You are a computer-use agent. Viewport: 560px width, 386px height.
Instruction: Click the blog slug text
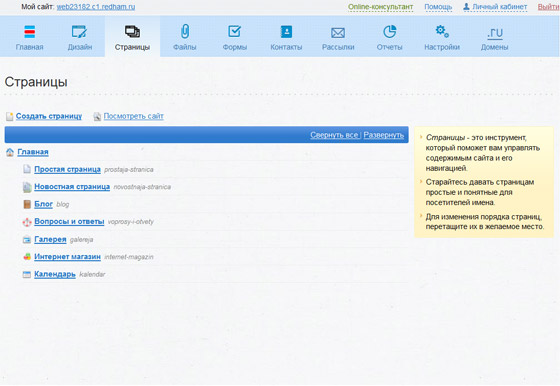pos(62,205)
